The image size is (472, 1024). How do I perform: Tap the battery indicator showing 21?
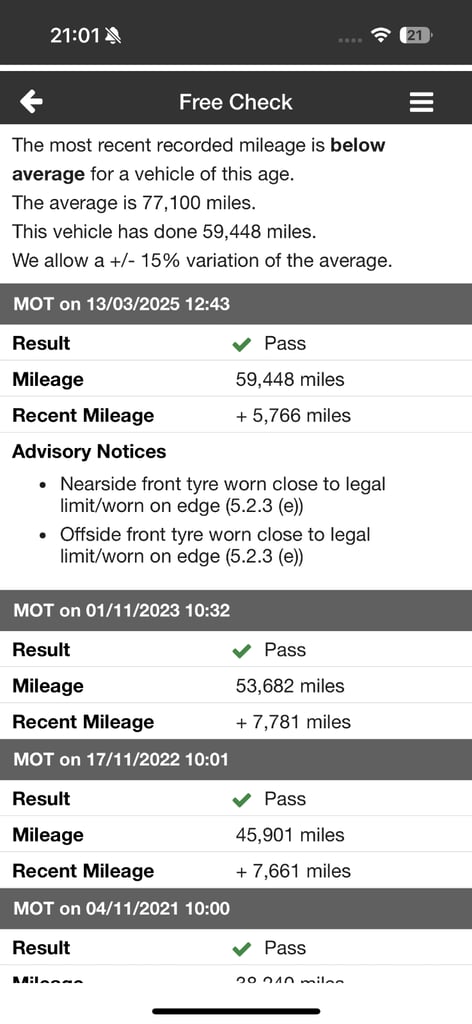point(416,35)
